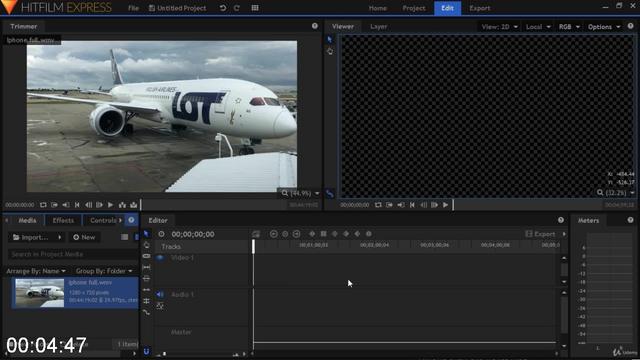The image size is (640, 360).
Task: Select the Viewer hand pan tool
Action: pyautogui.click(x=330, y=51)
